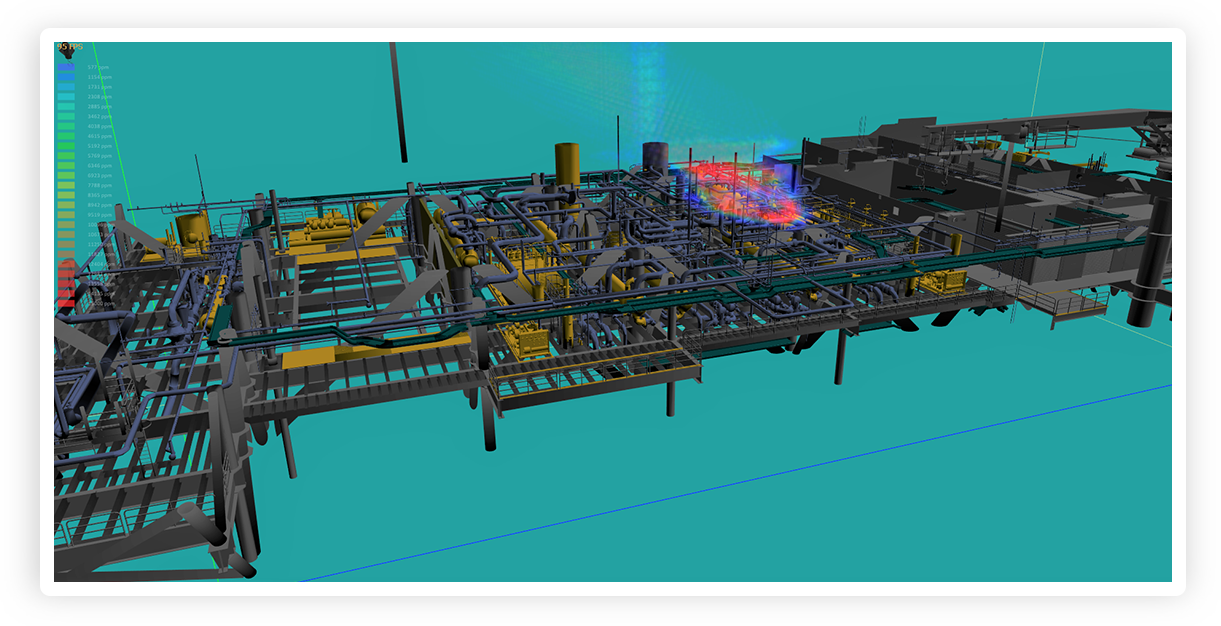The image size is (1221, 626).
Task: Click the dark blue cylindrical vessel near plume
Action: (x=655, y=160)
